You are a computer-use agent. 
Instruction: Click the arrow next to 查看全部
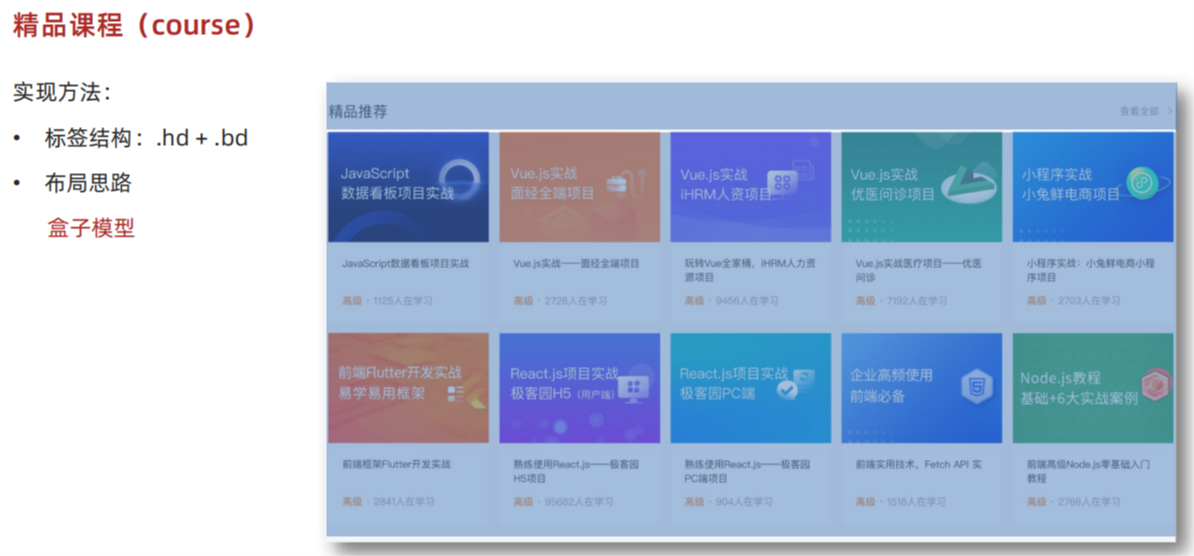(1169, 111)
